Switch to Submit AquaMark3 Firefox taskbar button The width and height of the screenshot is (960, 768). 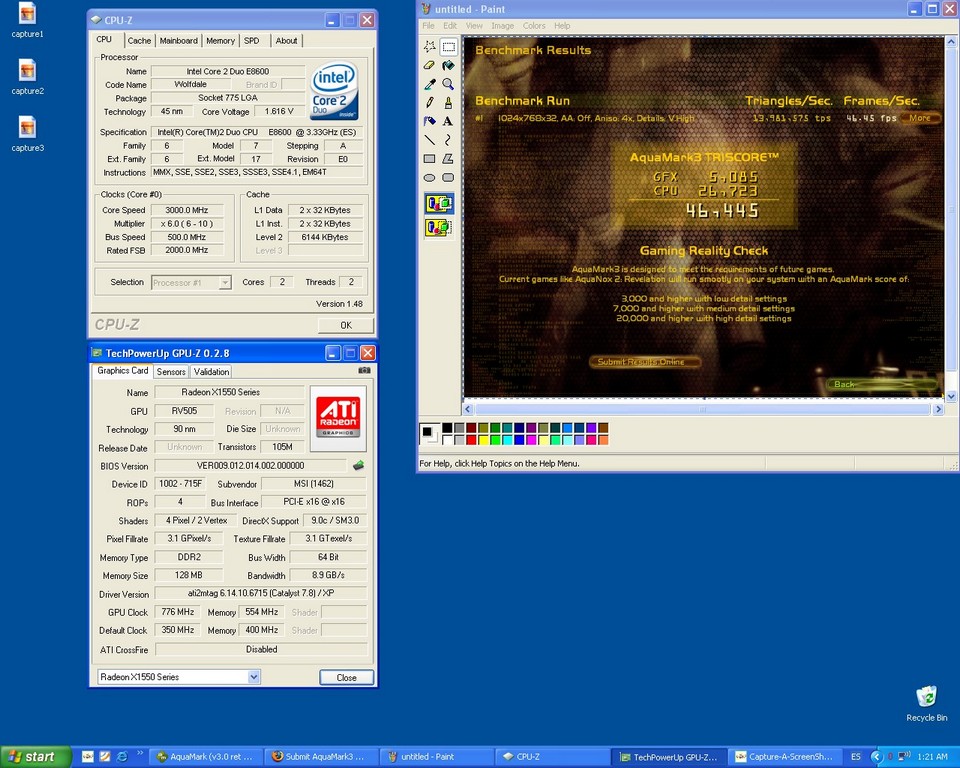[x=322, y=757]
